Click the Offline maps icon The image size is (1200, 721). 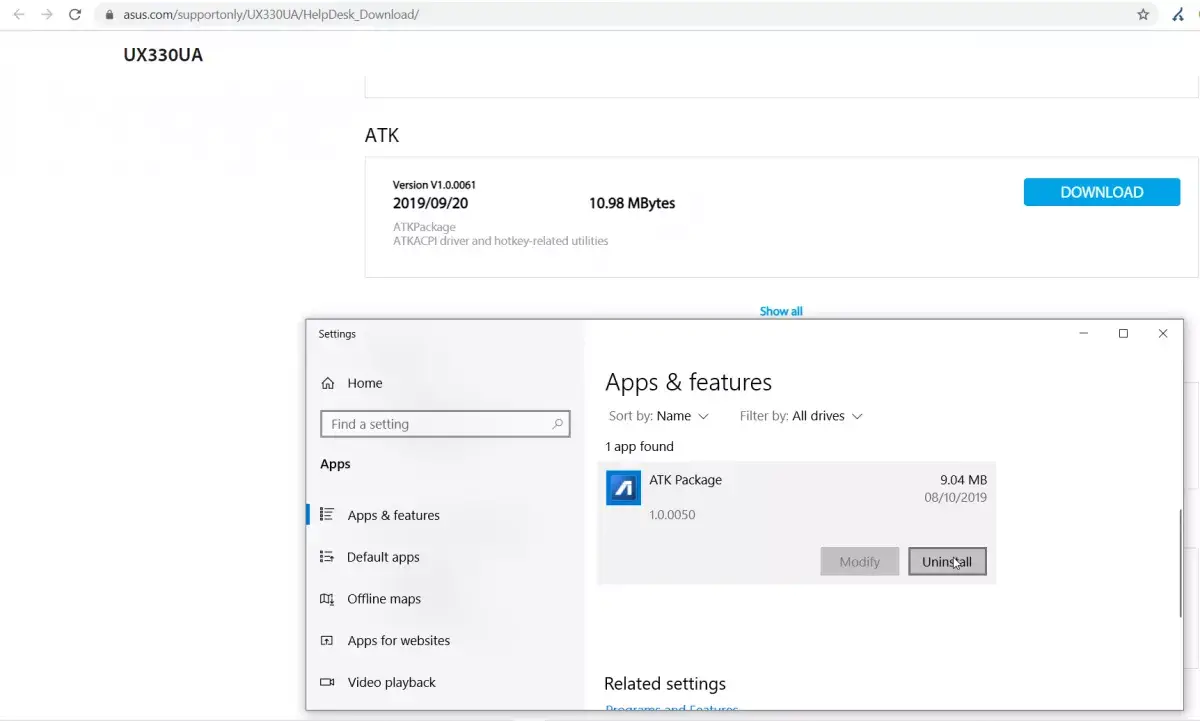click(x=327, y=599)
